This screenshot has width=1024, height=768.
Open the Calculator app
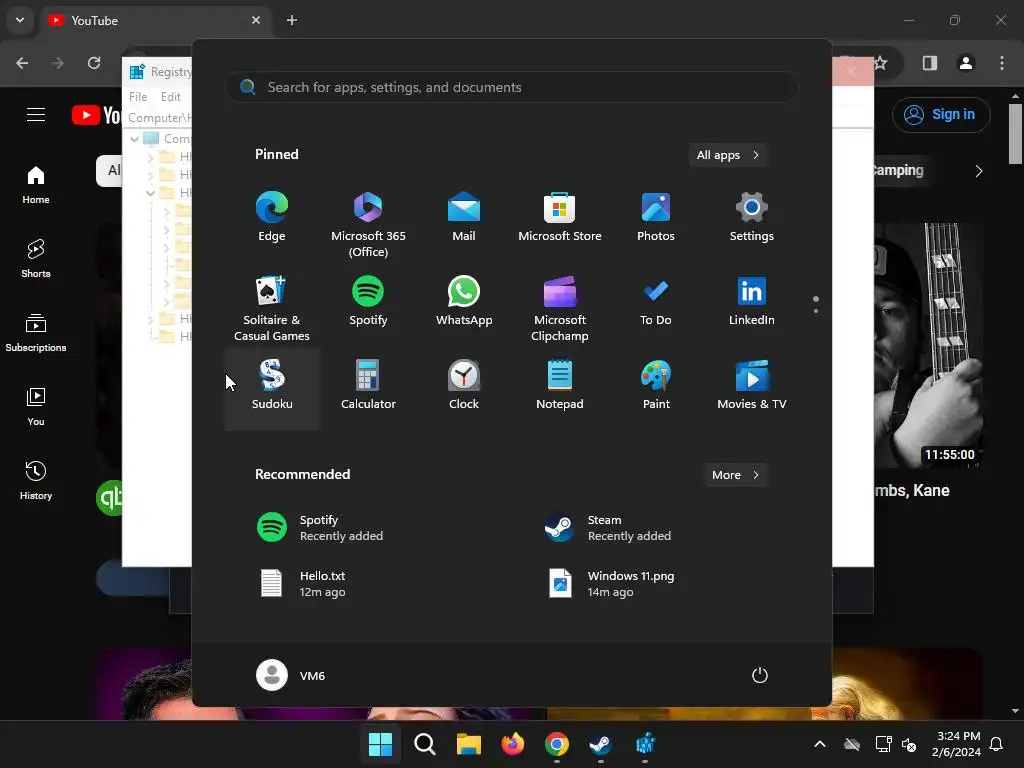pyautogui.click(x=368, y=385)
